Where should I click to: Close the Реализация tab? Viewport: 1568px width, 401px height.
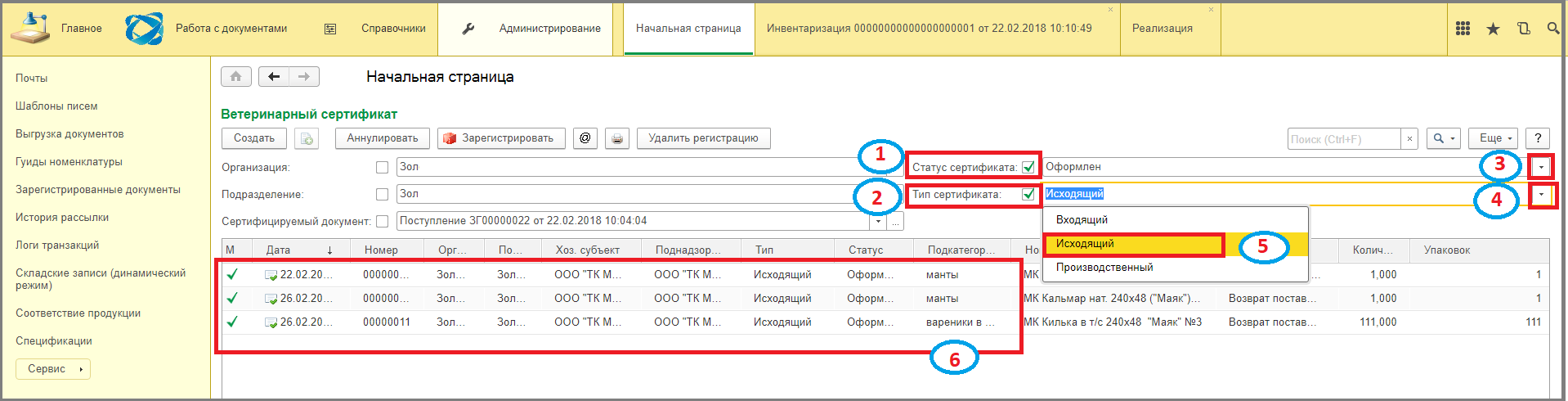(x=1211, y=10)
